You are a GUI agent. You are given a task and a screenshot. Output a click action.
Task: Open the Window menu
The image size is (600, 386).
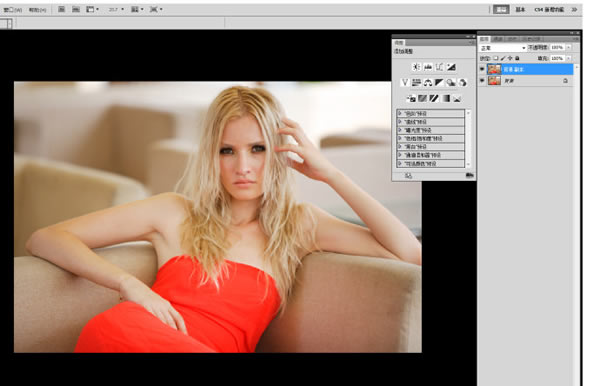point(13,10)
